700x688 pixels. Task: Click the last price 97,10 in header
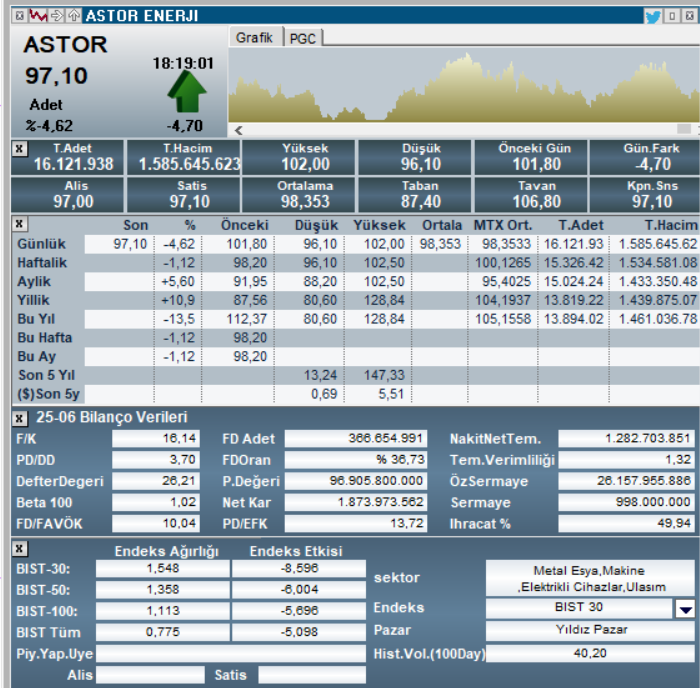[x=56, y=75]
